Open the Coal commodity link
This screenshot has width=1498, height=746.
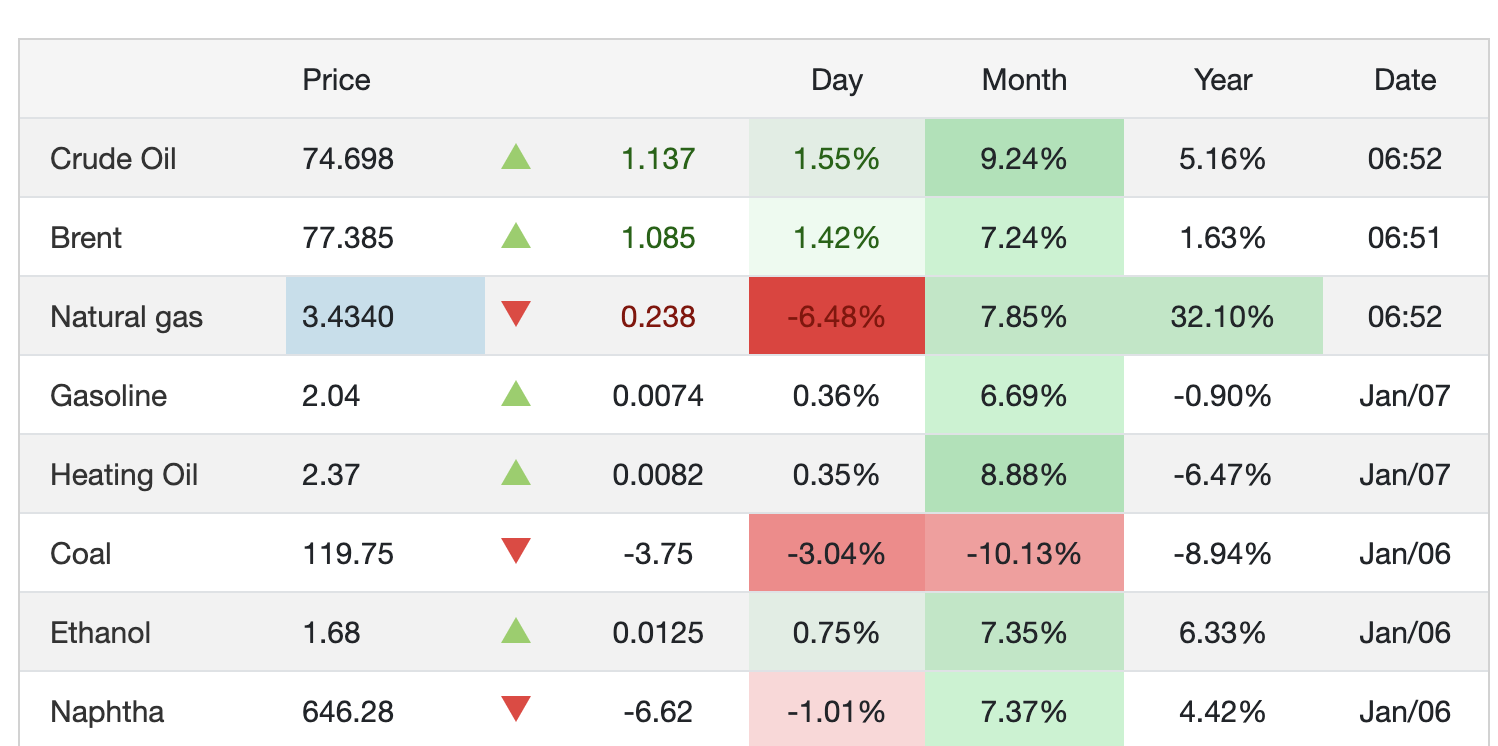click(80, 554)
